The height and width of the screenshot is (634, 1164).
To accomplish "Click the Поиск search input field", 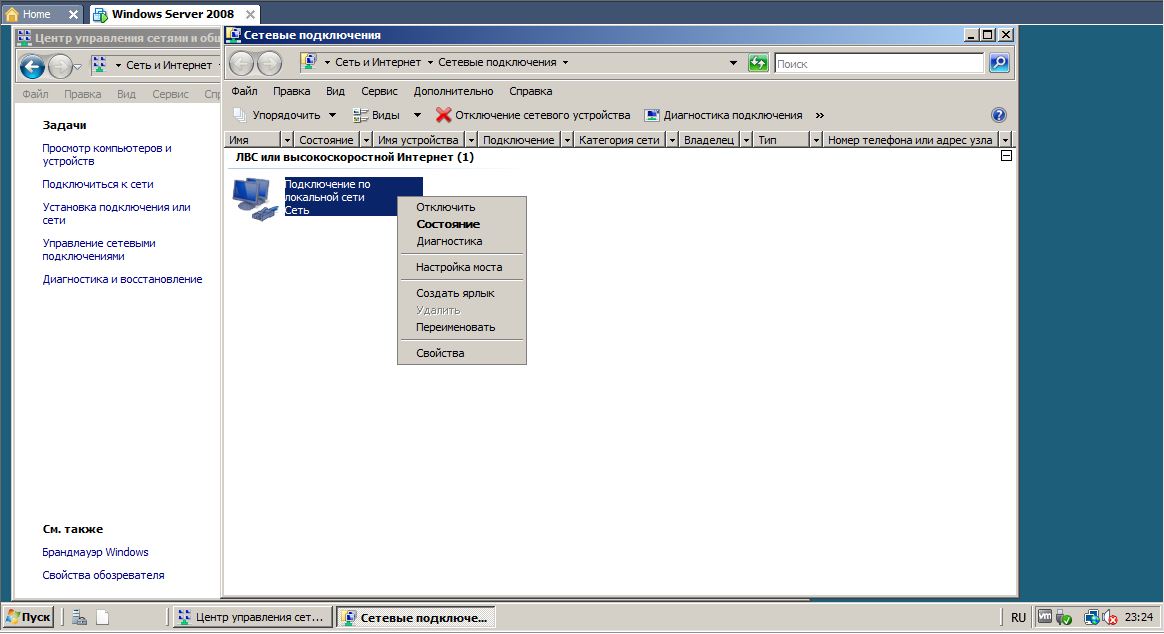I will click(879, 64).
